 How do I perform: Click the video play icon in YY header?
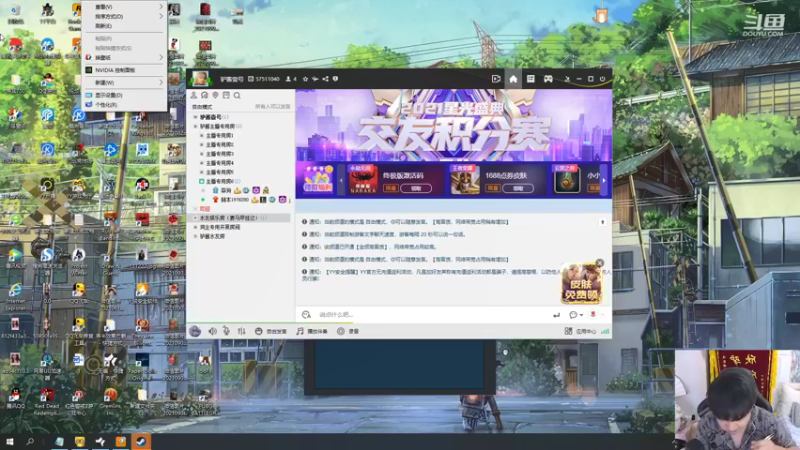tap(496, 79)
